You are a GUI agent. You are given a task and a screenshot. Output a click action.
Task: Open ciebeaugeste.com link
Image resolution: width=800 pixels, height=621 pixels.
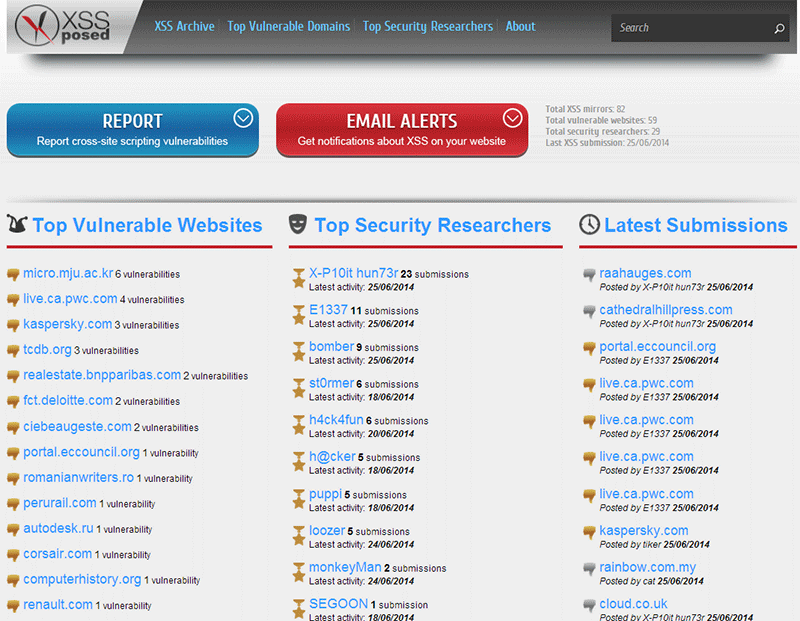pos(77,426)
